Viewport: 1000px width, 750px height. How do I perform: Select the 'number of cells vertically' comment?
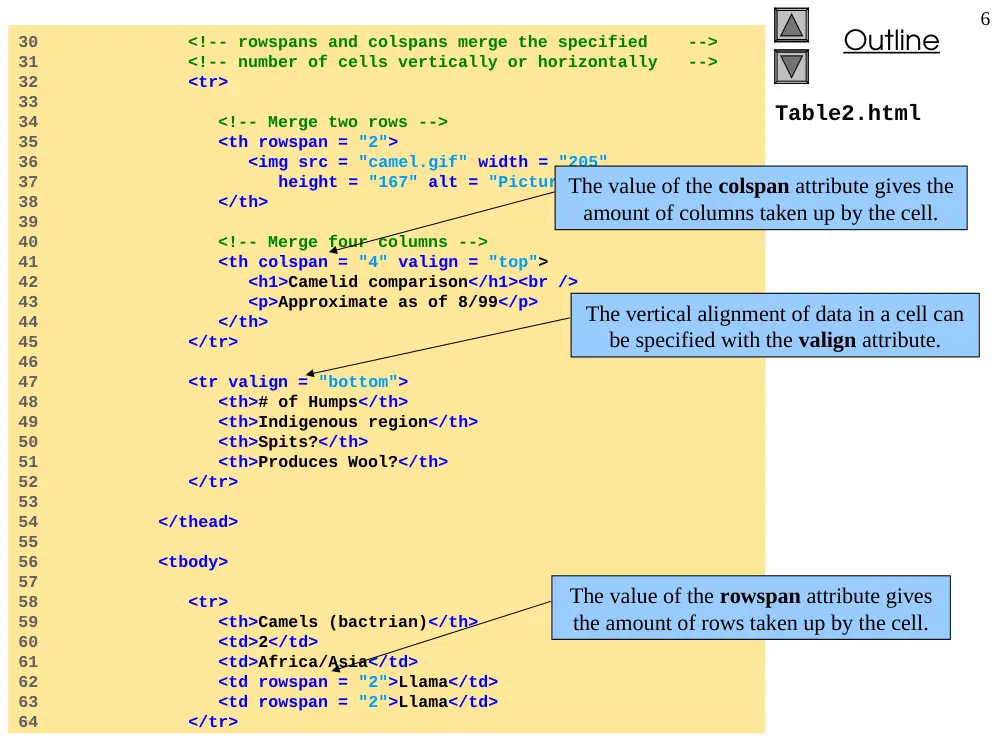[x=453, y=62]
